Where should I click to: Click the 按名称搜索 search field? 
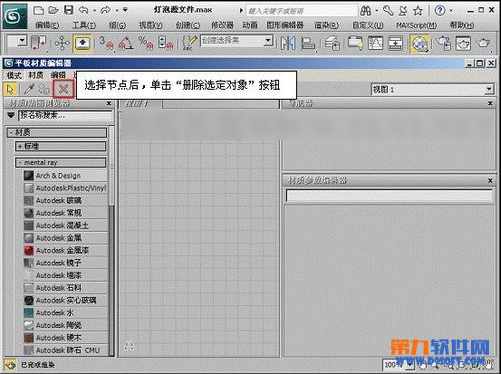point(65,116)
